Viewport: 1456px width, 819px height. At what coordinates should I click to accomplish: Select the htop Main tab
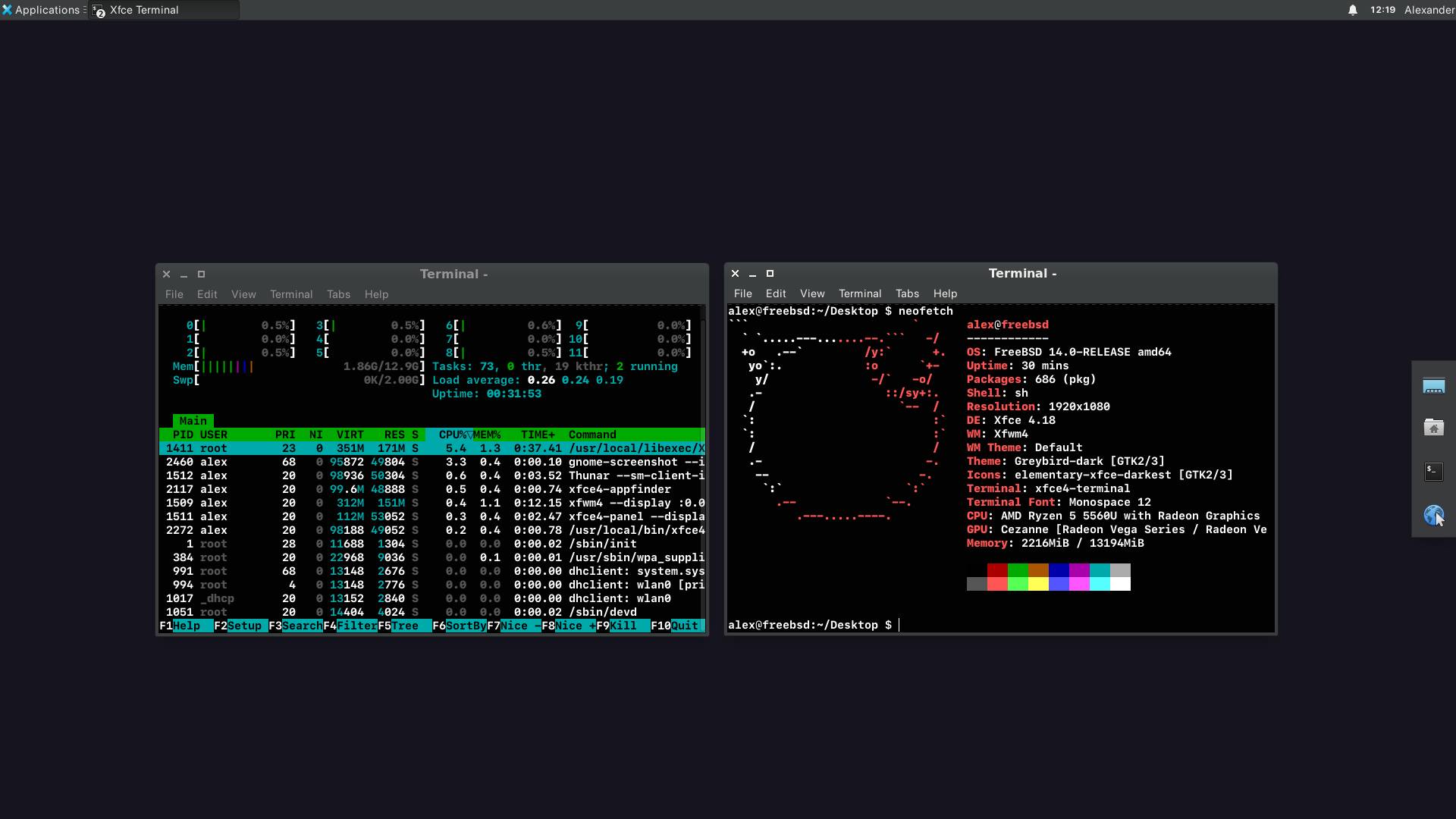pos(193,421)
